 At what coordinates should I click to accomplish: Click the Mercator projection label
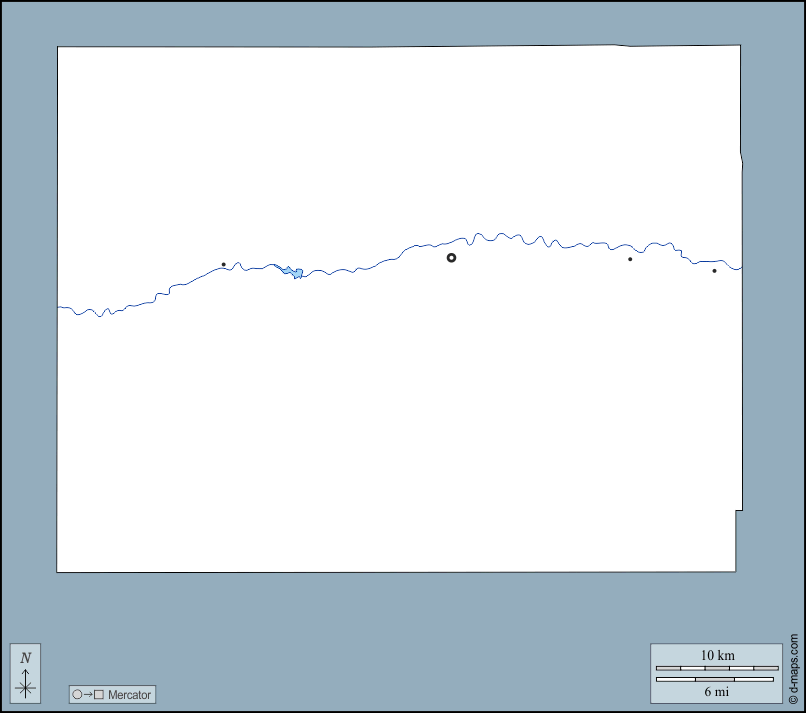point(129,694)
